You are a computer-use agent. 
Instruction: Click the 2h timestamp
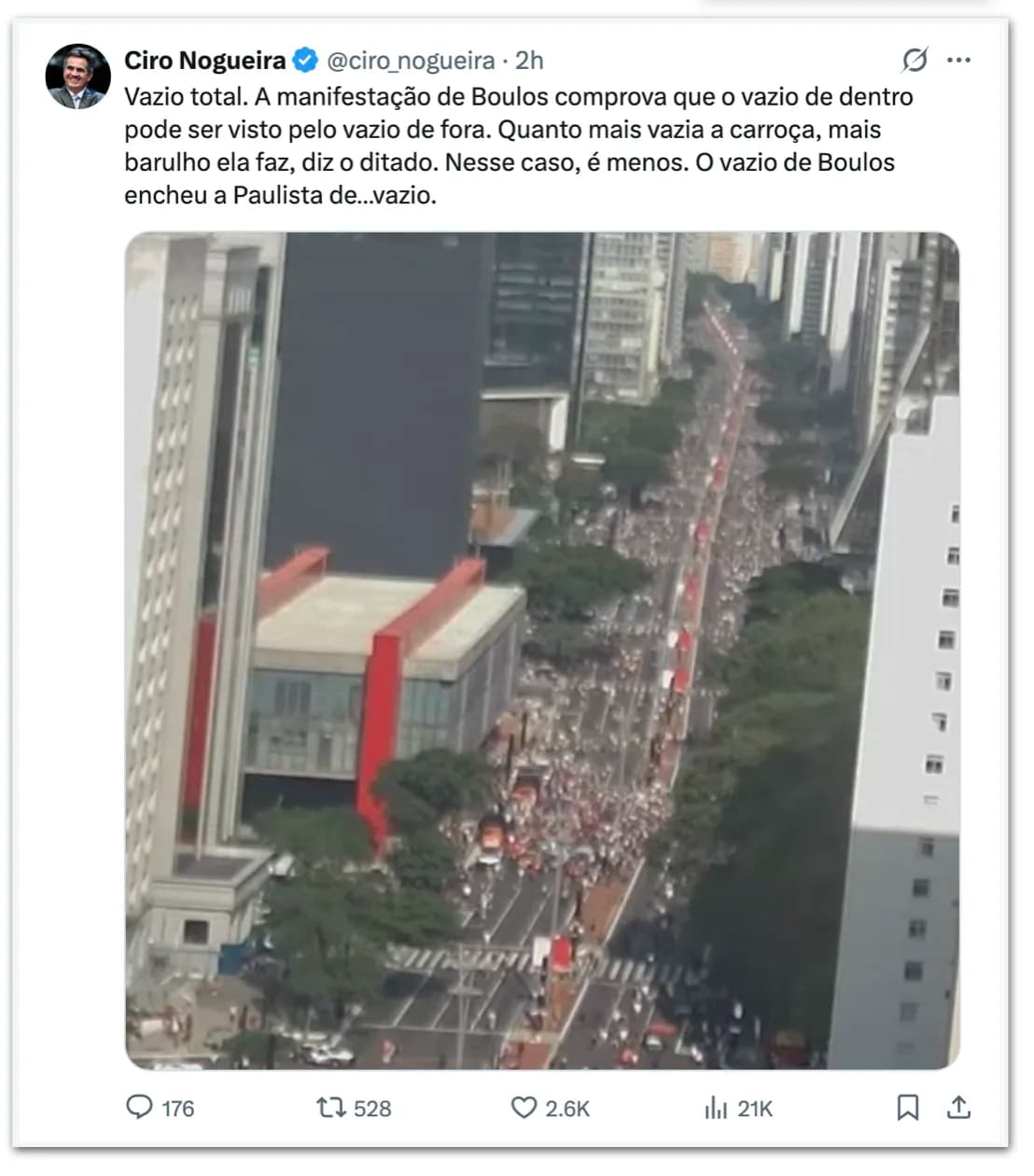[529, 61]
